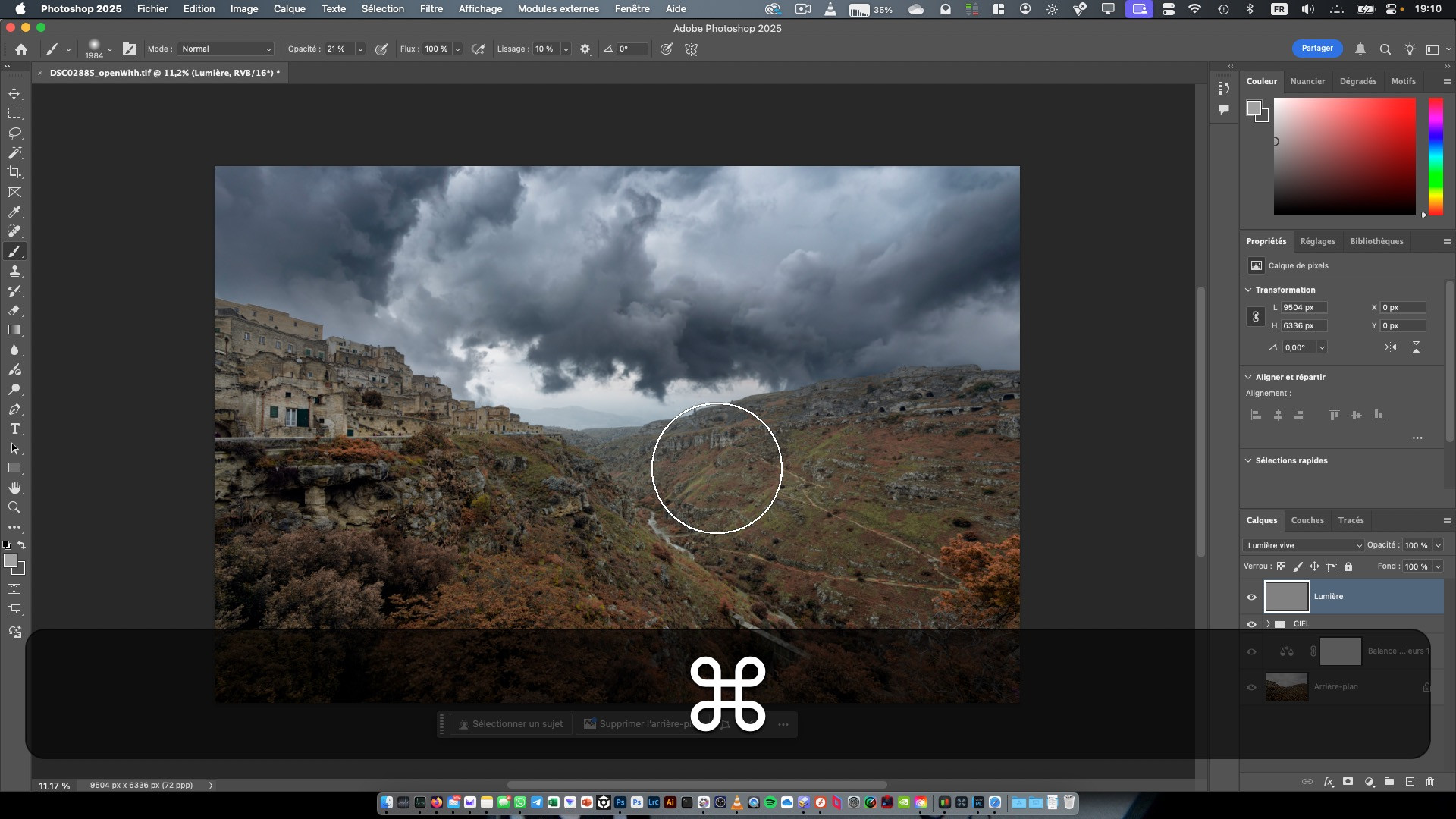The image size is (1456, 819).
Task: Open the Filtre menu
Action: point(431,9)
